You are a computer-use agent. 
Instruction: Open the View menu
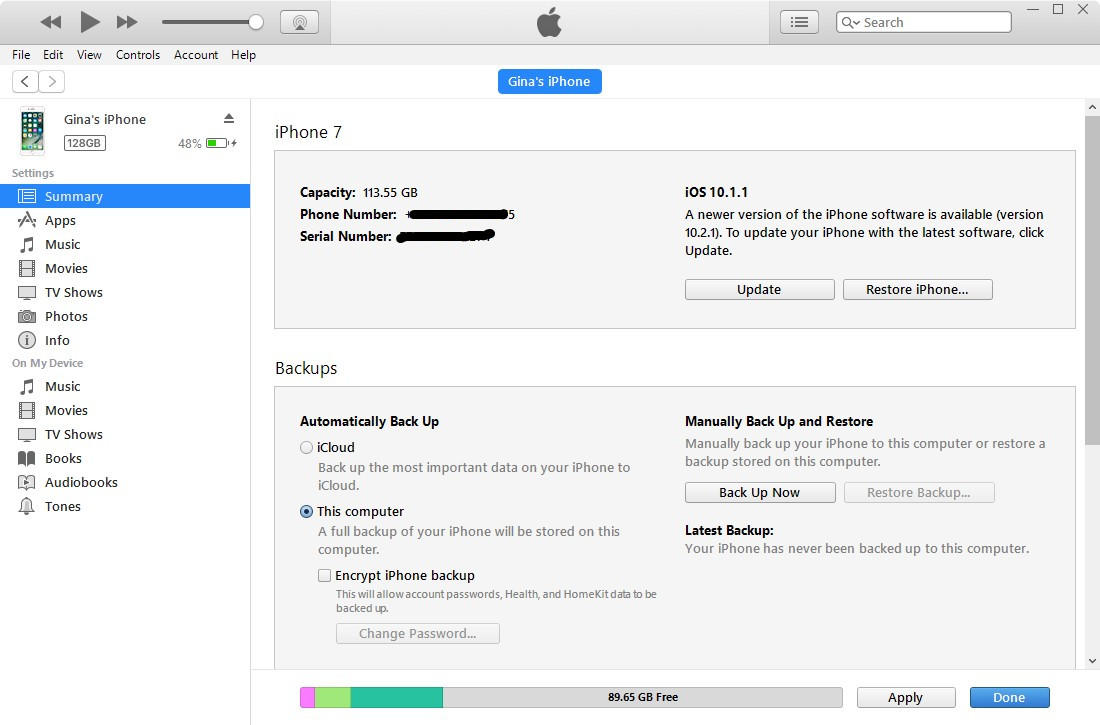point(89,55)
